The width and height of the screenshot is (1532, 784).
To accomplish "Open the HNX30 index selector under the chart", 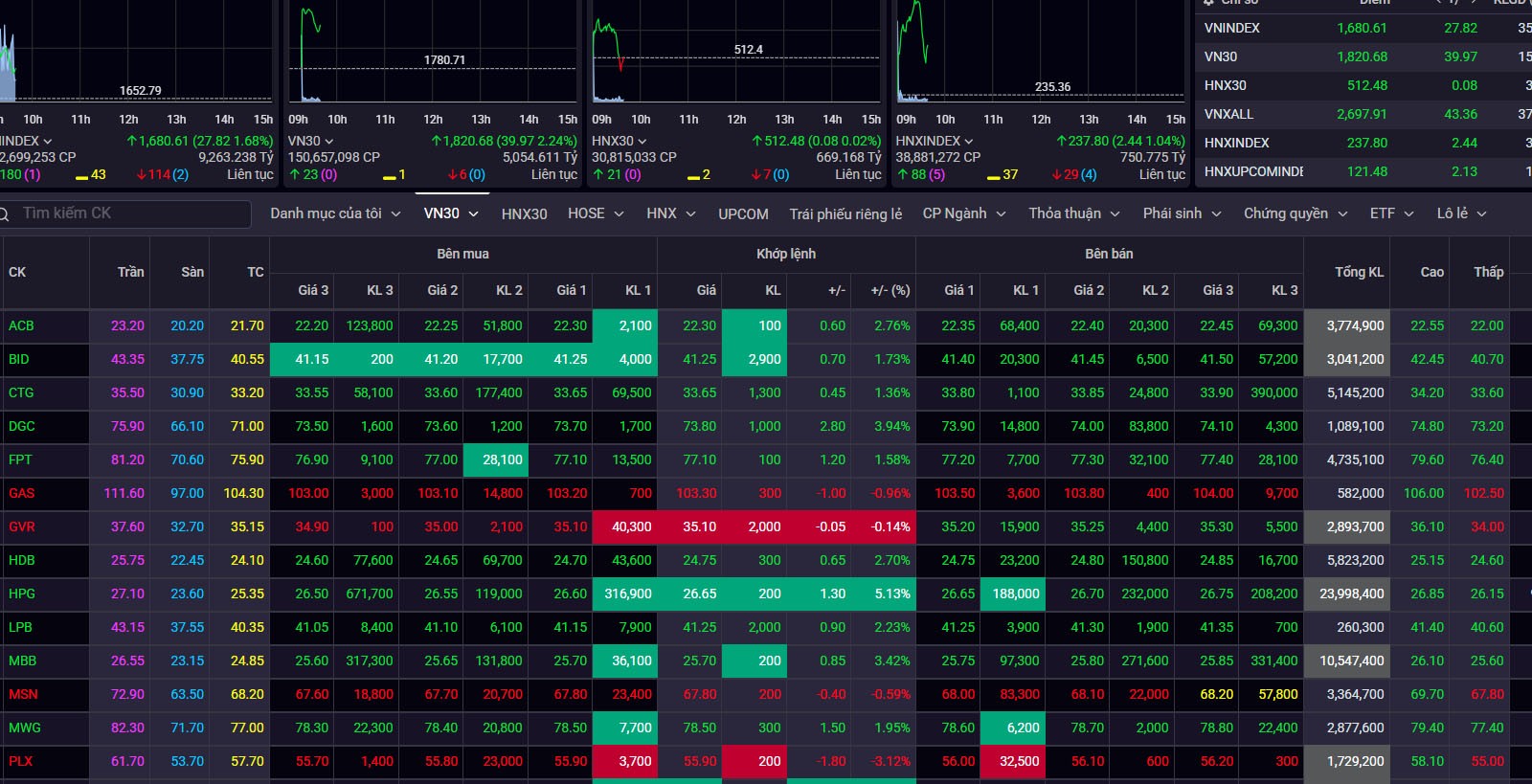I will click(620, 141).
